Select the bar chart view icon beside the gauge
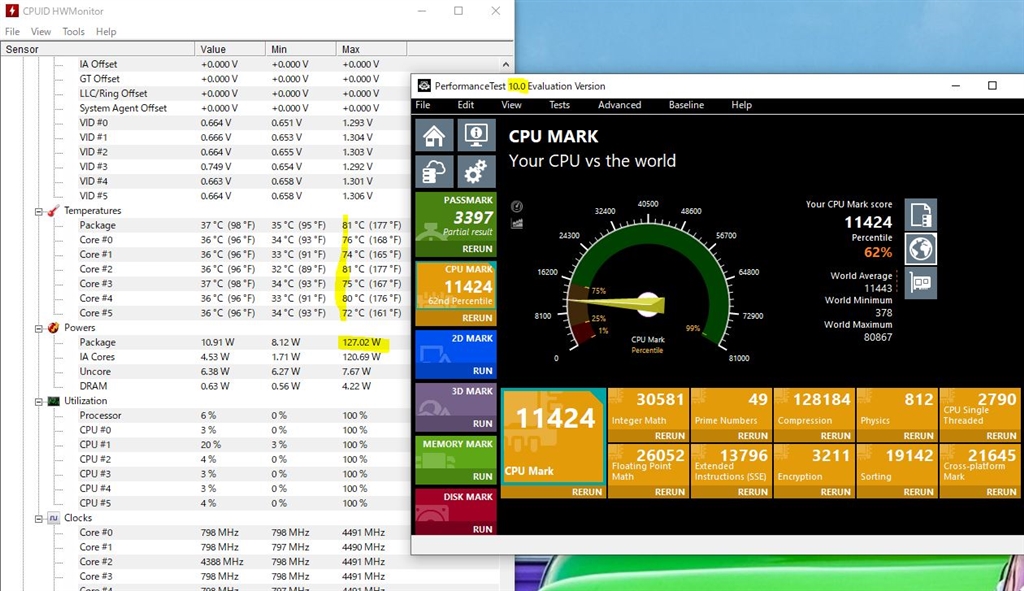This screenshot has height=591, width=1024. 517,223
